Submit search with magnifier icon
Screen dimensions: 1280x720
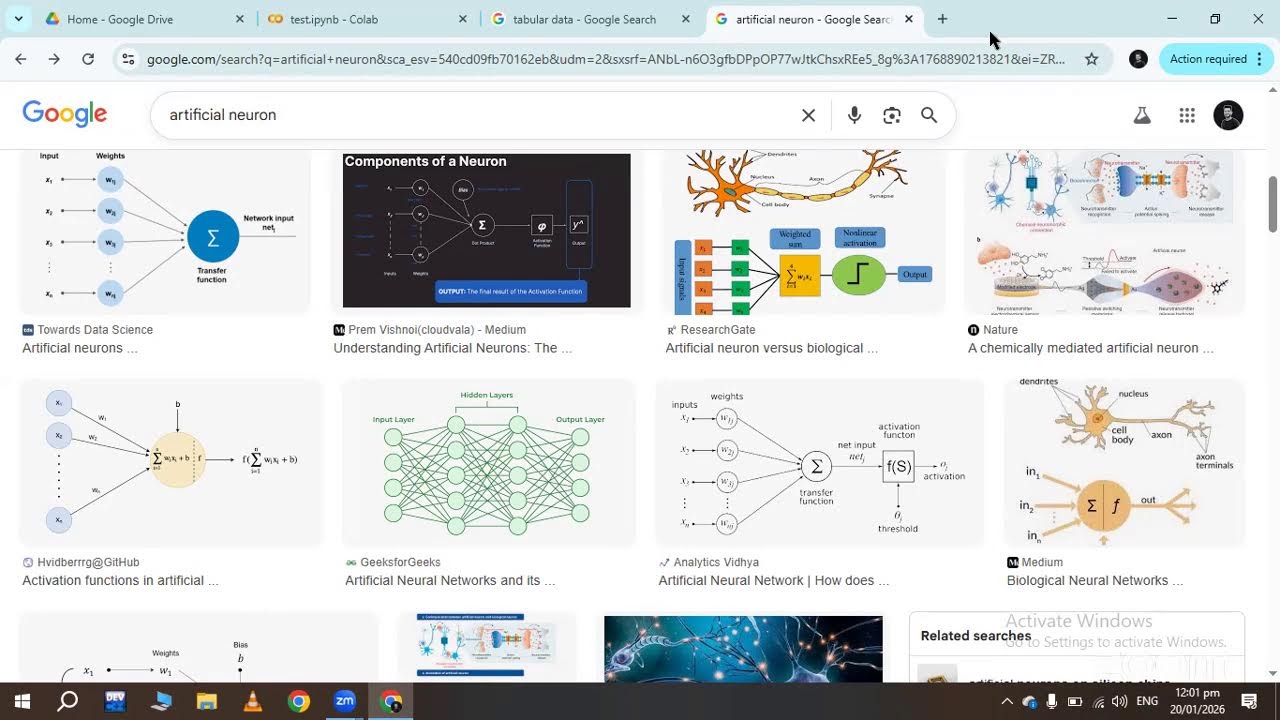click(x=929, y=115)
